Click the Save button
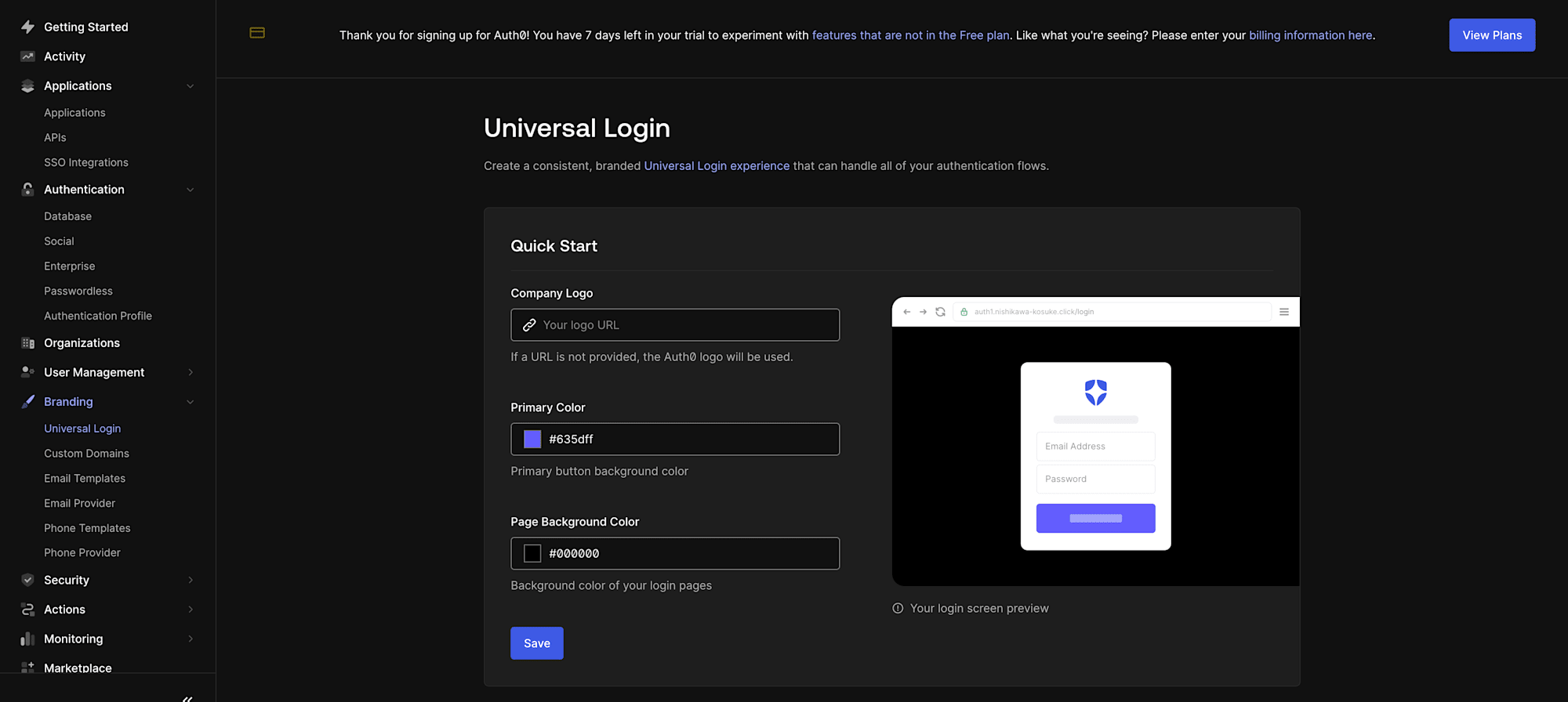Viewport: 1568px width, 702px height. pos(537,643)
